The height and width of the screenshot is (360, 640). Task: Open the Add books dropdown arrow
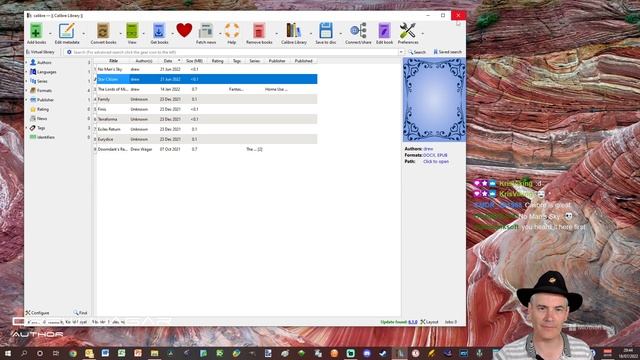pos(50,33)
